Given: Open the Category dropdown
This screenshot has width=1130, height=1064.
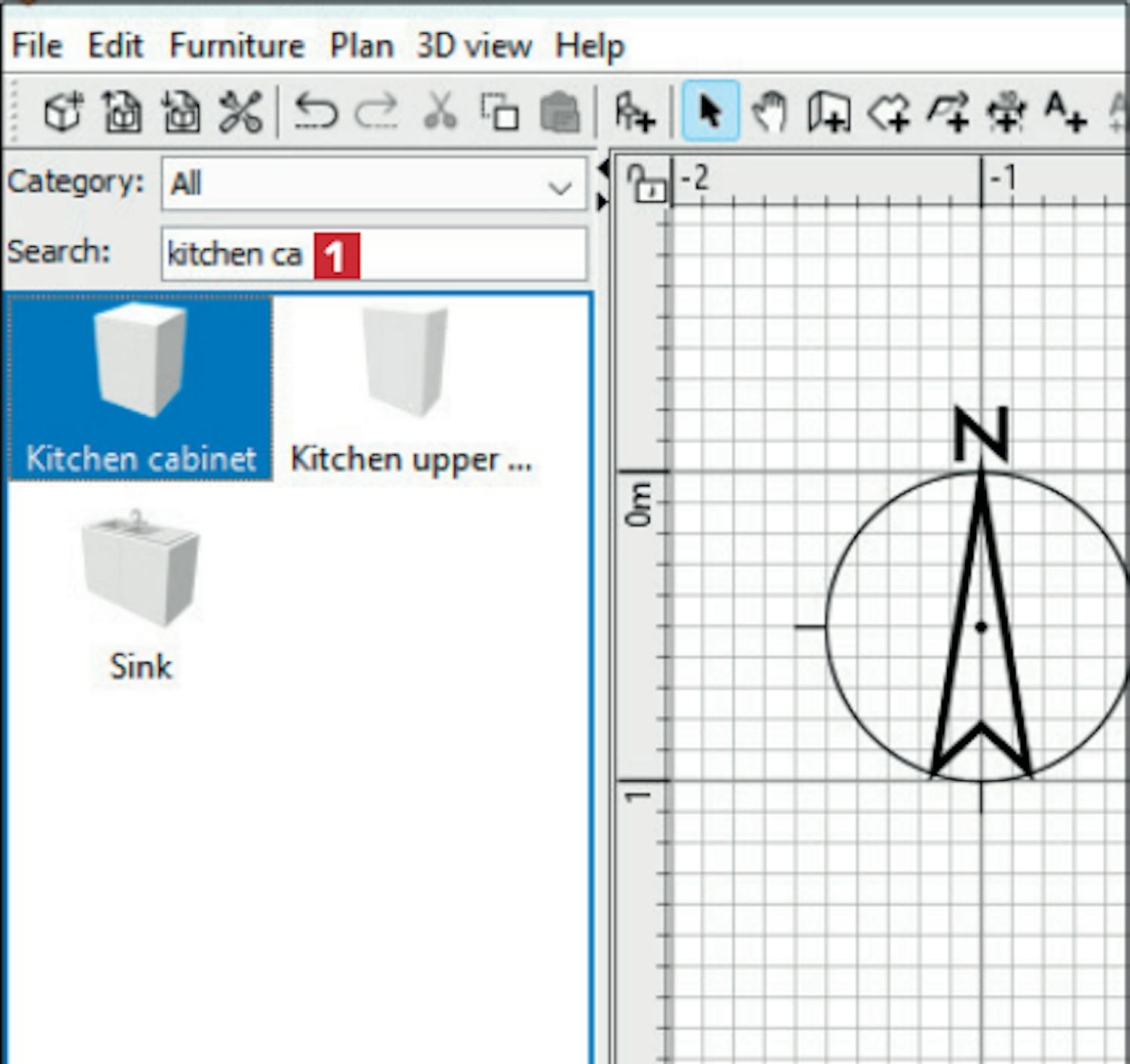Looking at the screenshot, I should click(374, 184).
